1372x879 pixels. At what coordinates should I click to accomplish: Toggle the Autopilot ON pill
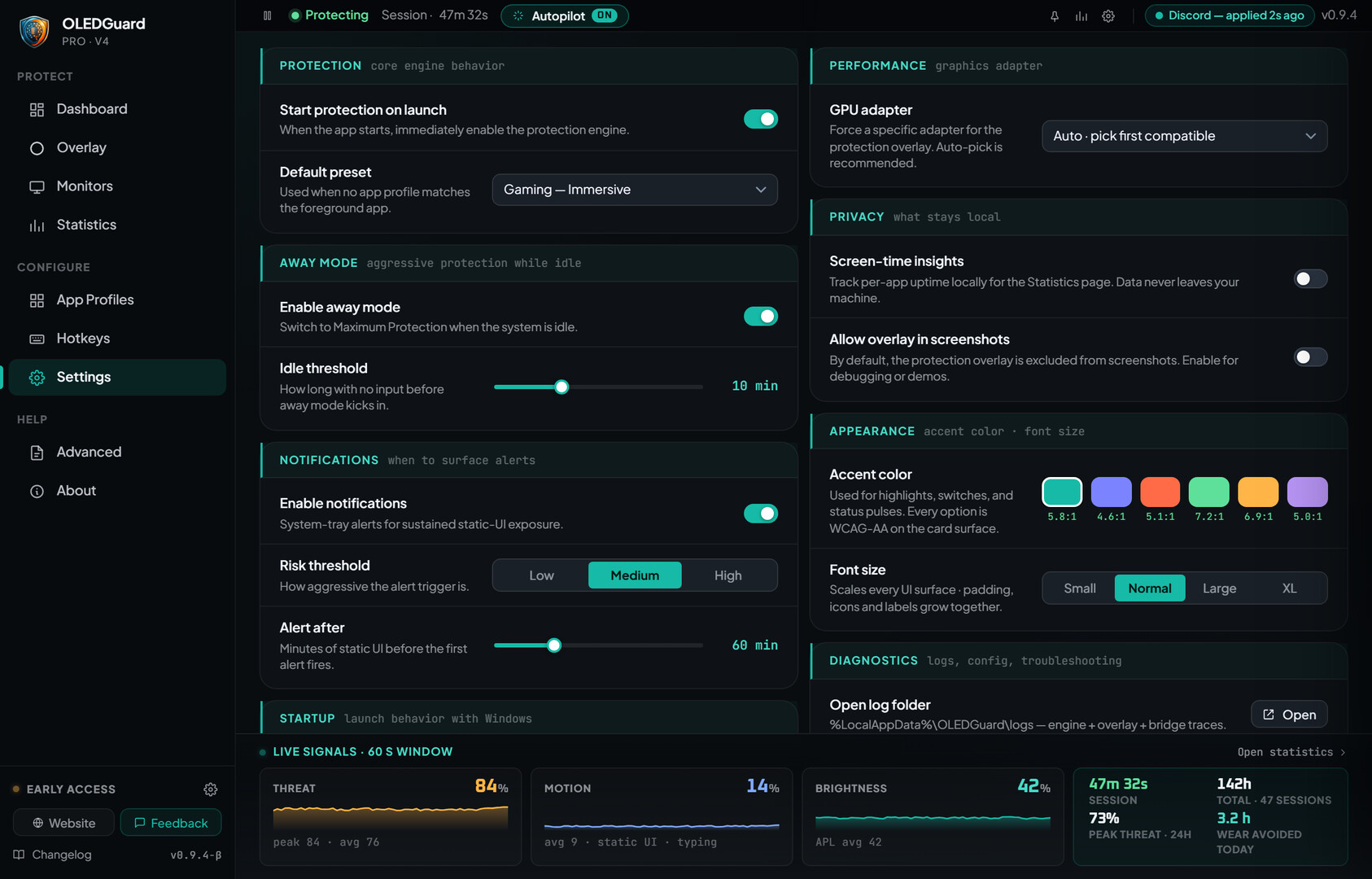[x=565, y=15]
